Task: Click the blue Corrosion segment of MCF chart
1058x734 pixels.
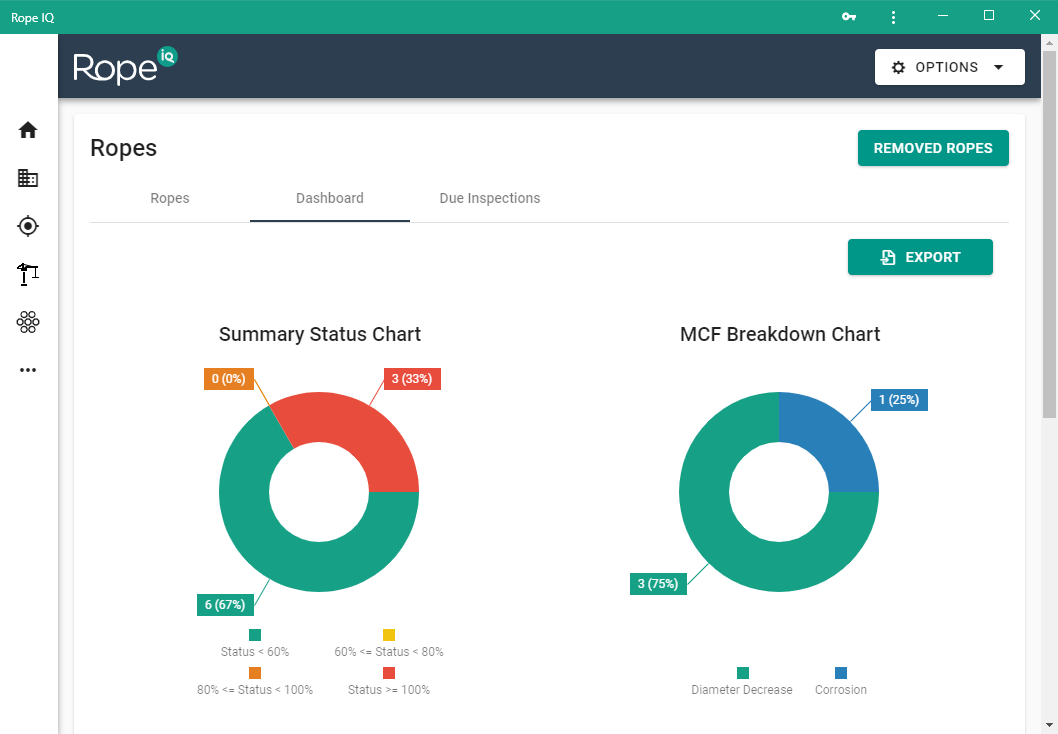Action: [831, 440]
